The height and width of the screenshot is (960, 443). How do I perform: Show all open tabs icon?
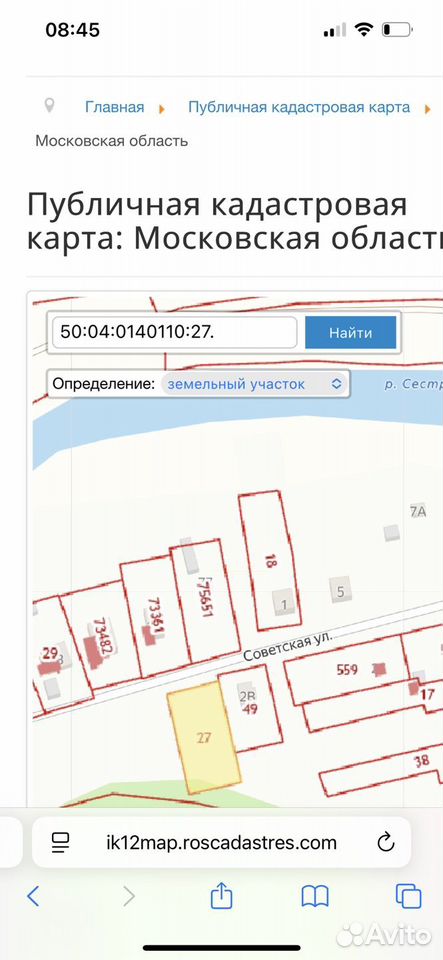click(409, 896)
